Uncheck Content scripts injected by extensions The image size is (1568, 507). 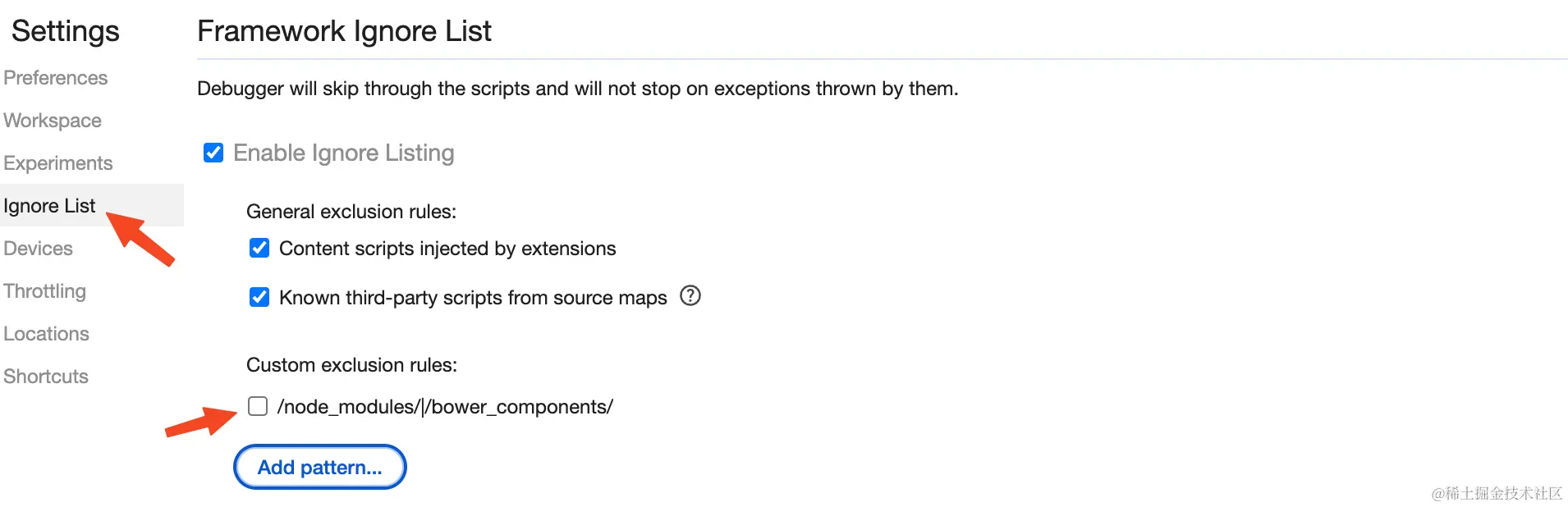[x=259, y=248]
